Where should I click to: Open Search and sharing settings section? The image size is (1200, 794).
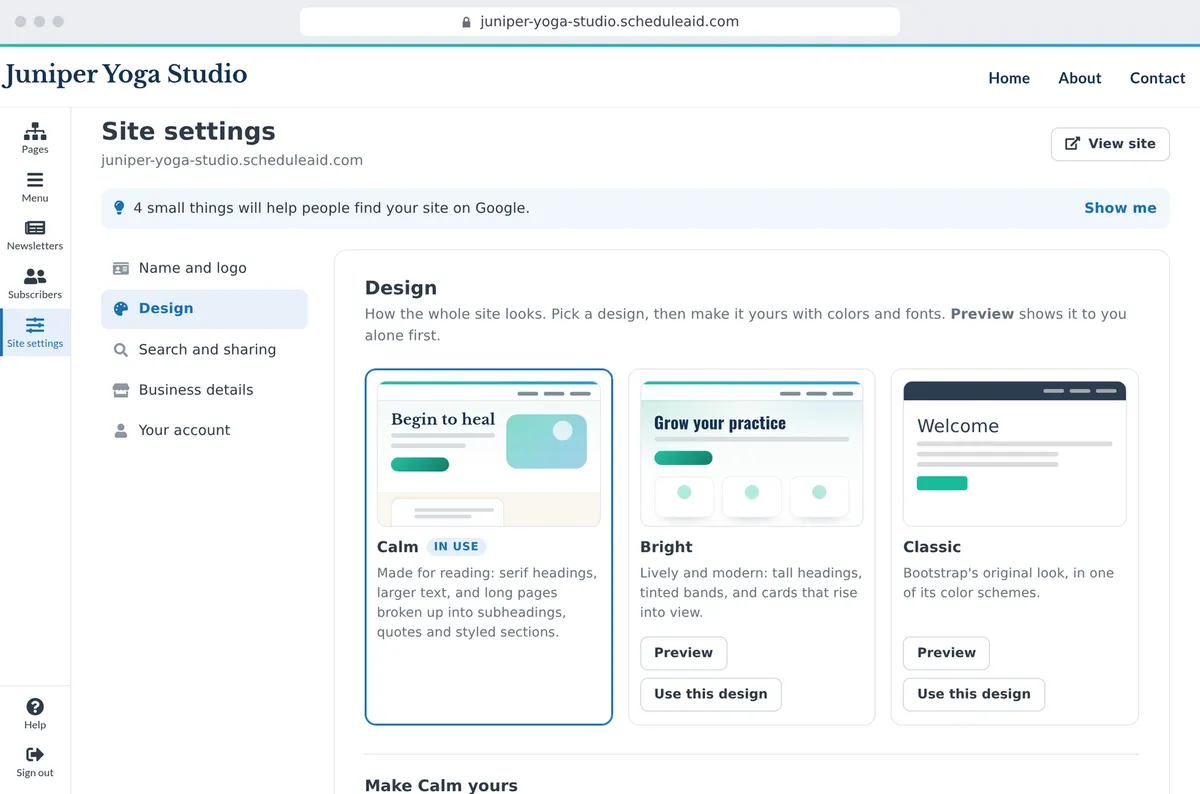pyautogui.click(x=204, y=350)
